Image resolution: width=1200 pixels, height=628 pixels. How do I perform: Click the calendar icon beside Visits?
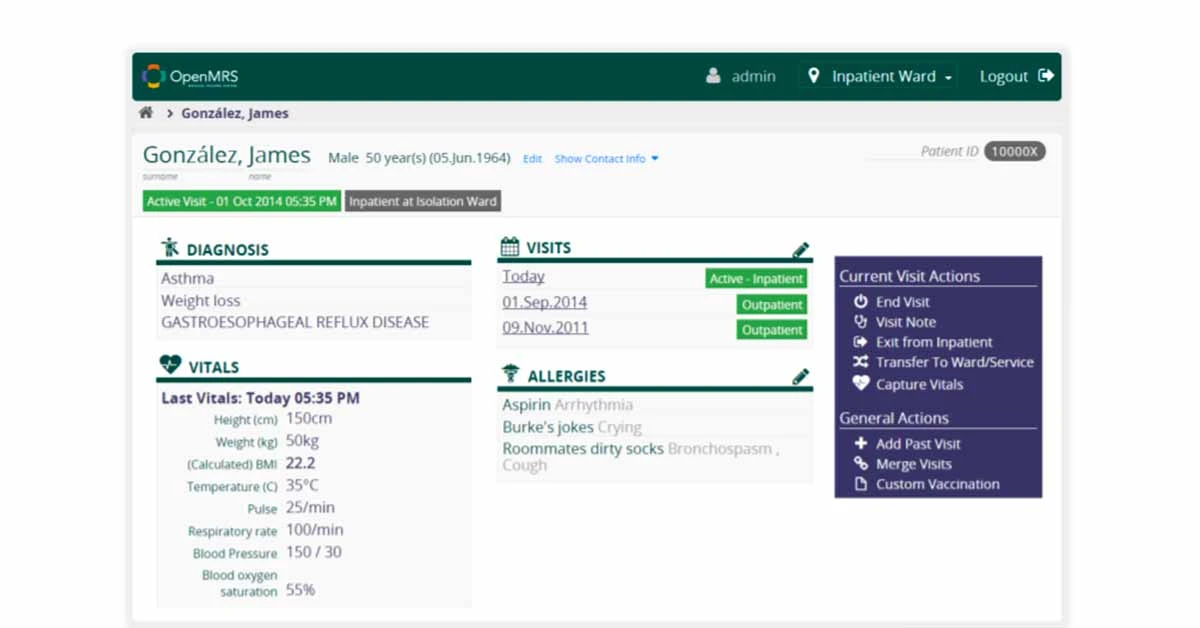512,245
